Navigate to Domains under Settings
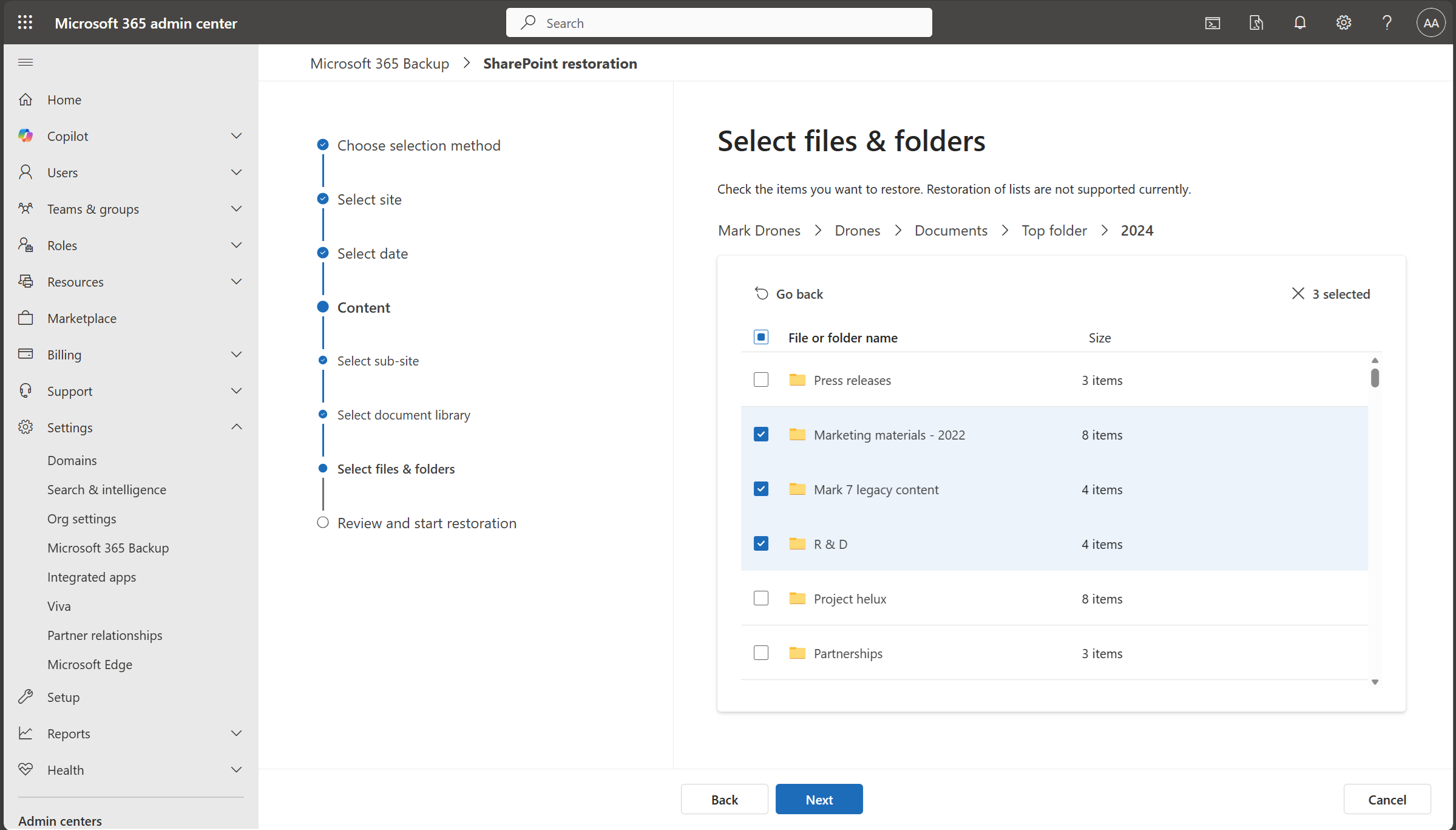Image resolution: width=1456 pixels, height=830 pixels. 72,460
